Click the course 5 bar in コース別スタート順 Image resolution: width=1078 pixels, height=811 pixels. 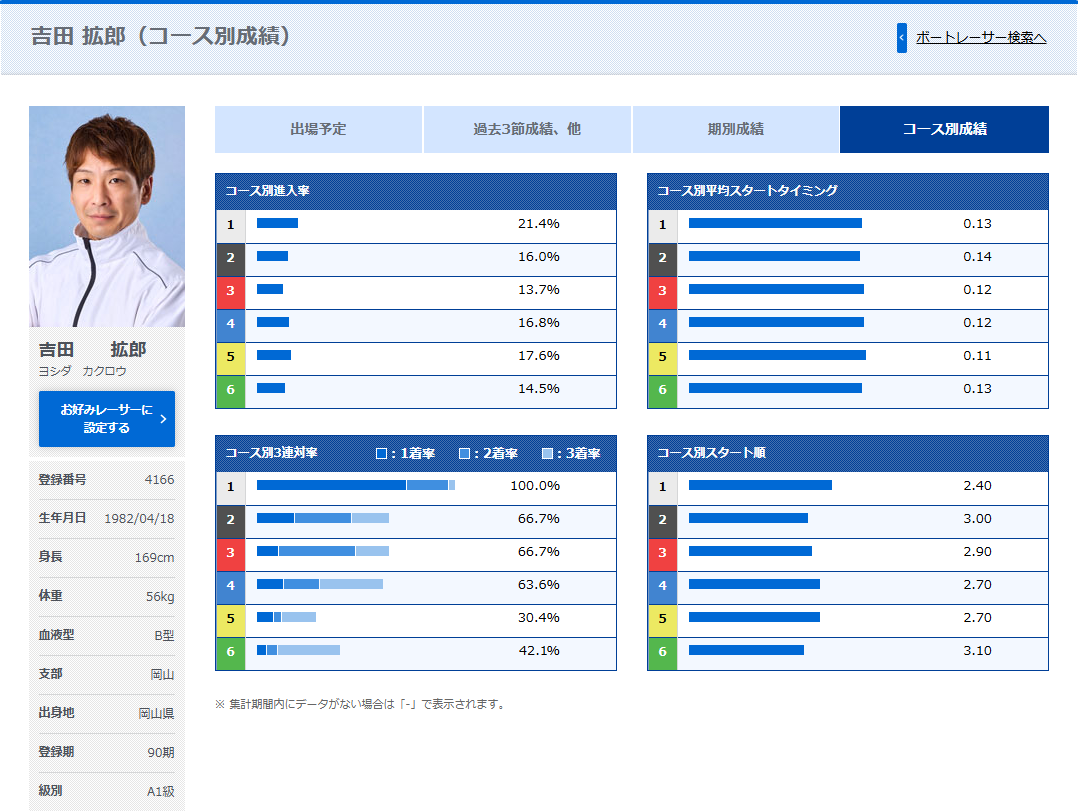(754, 617)
